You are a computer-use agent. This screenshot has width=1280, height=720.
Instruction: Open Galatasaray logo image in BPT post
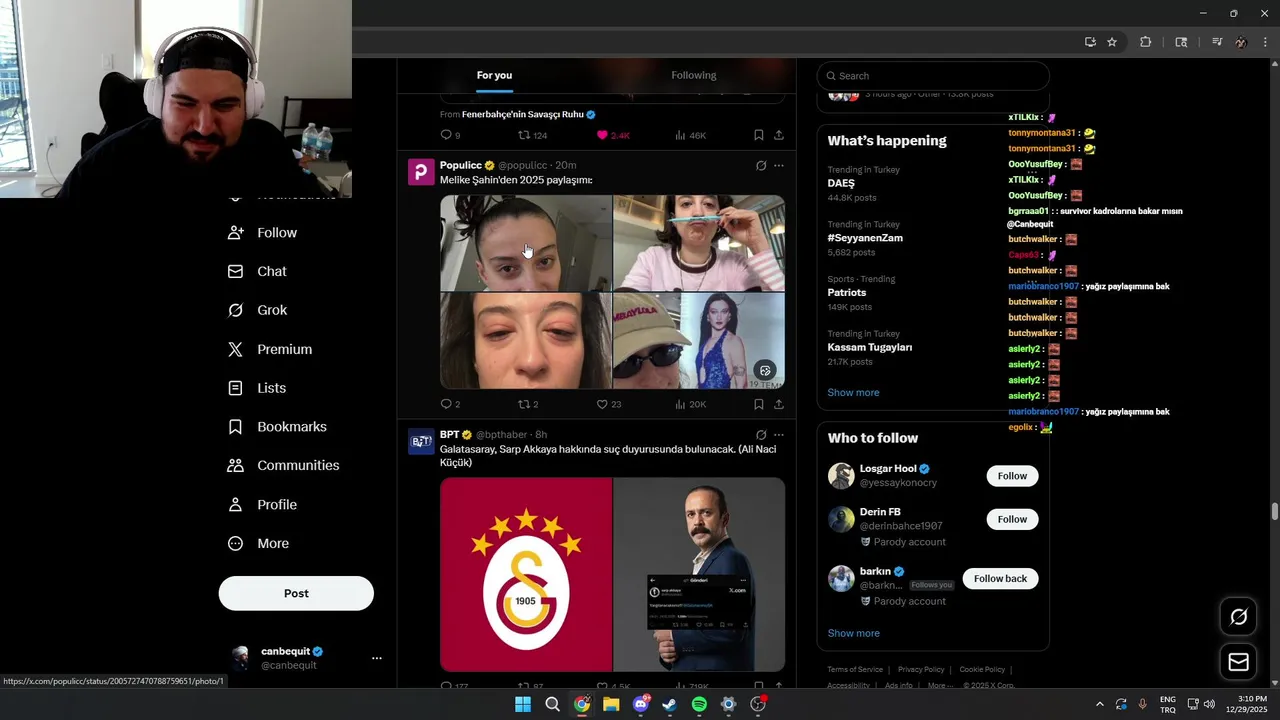point(525,574)
